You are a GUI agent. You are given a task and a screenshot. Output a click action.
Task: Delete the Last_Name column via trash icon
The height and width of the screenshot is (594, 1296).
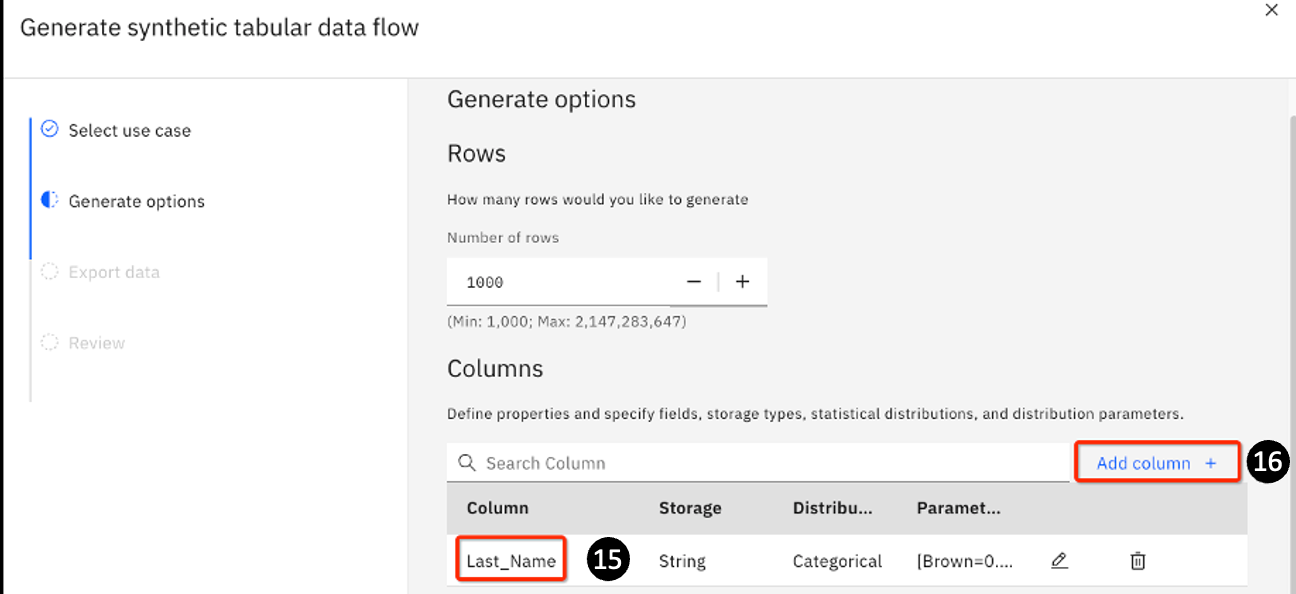pyautogui.click(x=1137, y=561)
